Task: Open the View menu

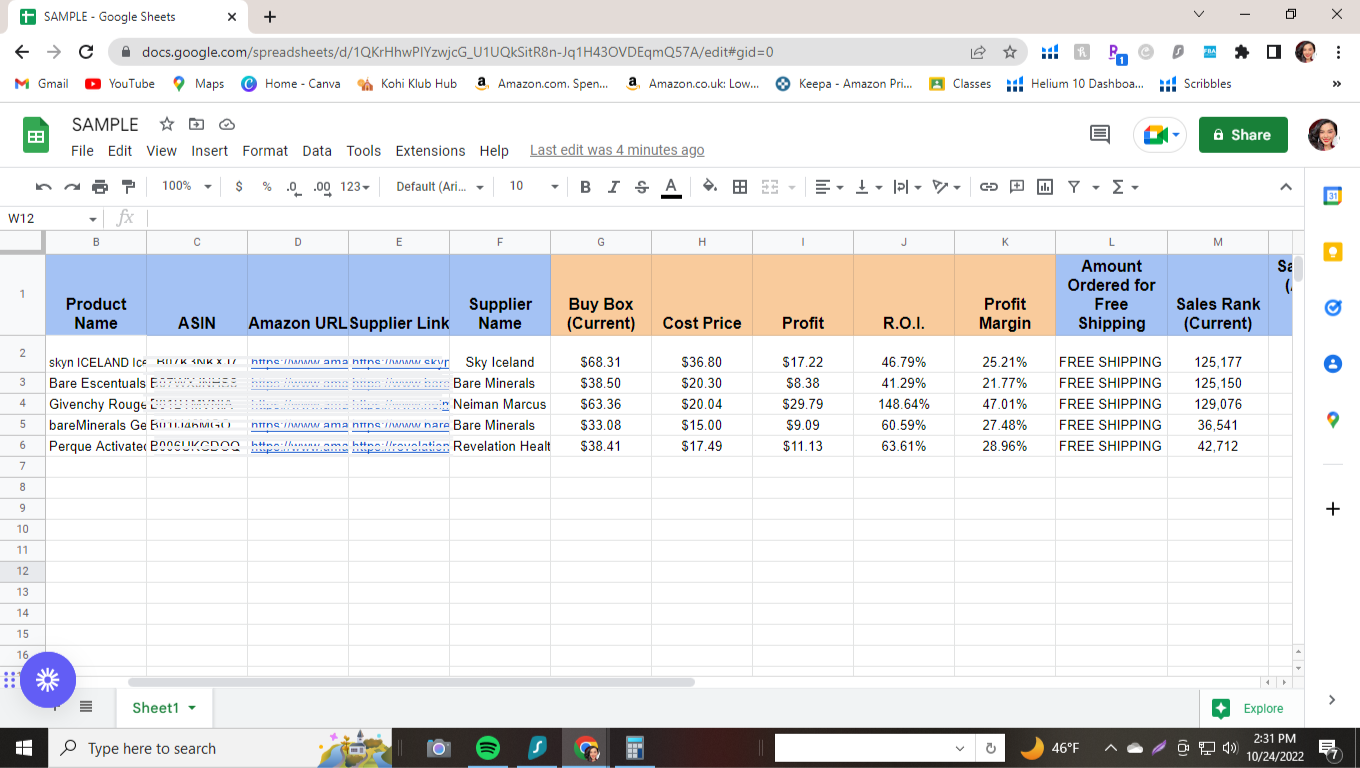Action: tap(161, 151)
